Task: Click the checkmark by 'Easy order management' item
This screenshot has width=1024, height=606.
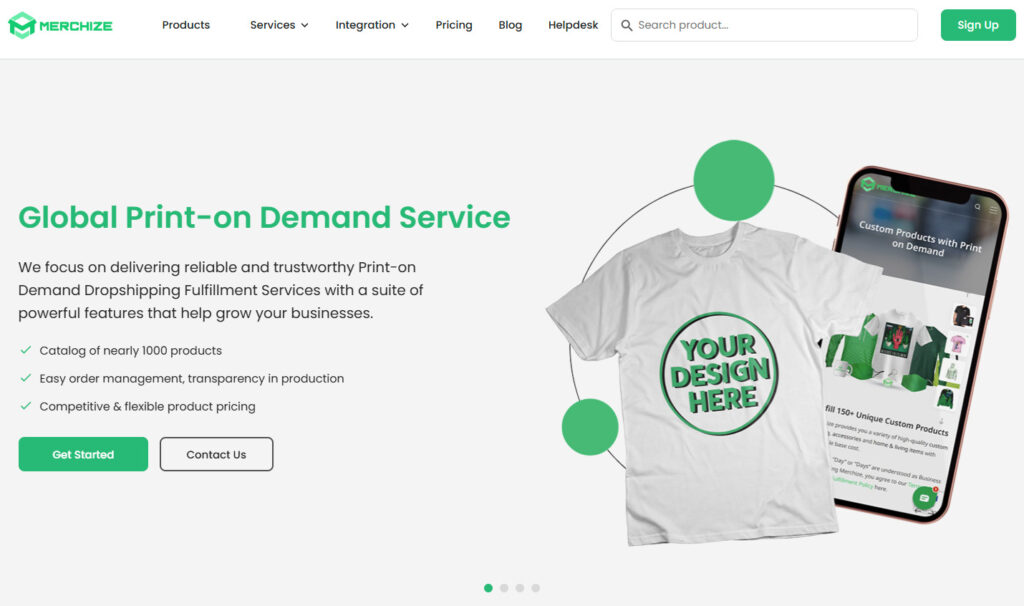Action: 25,379
